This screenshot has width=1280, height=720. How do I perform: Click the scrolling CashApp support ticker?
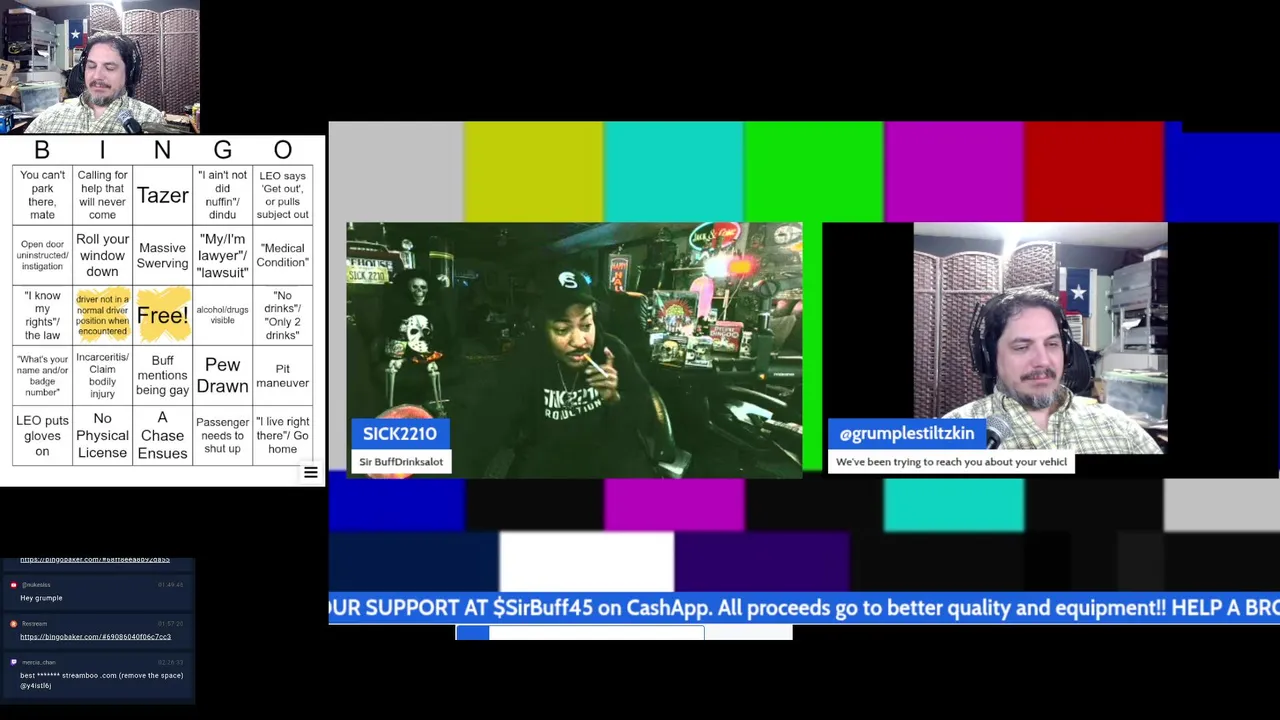coord(804,608)
